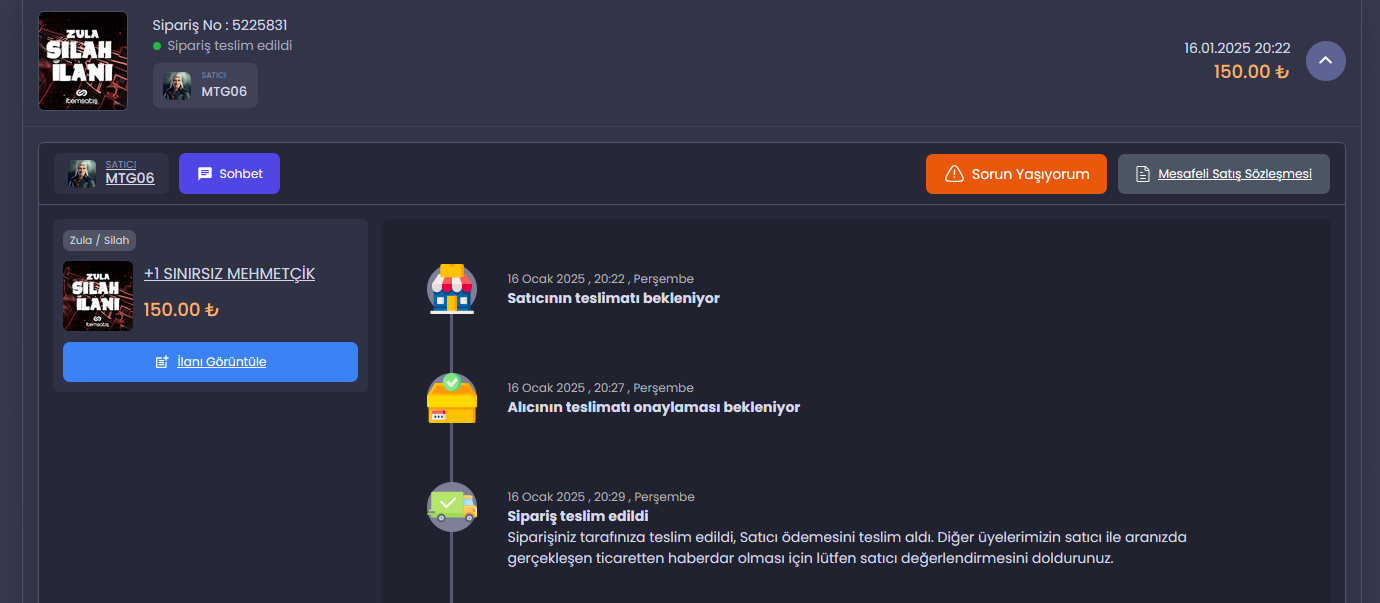Click the warning triangle icon in Sorun Yaşıyorum
Image resolution: width=1380 pixels, height=603 pixels.
click(x=954, y=174)
